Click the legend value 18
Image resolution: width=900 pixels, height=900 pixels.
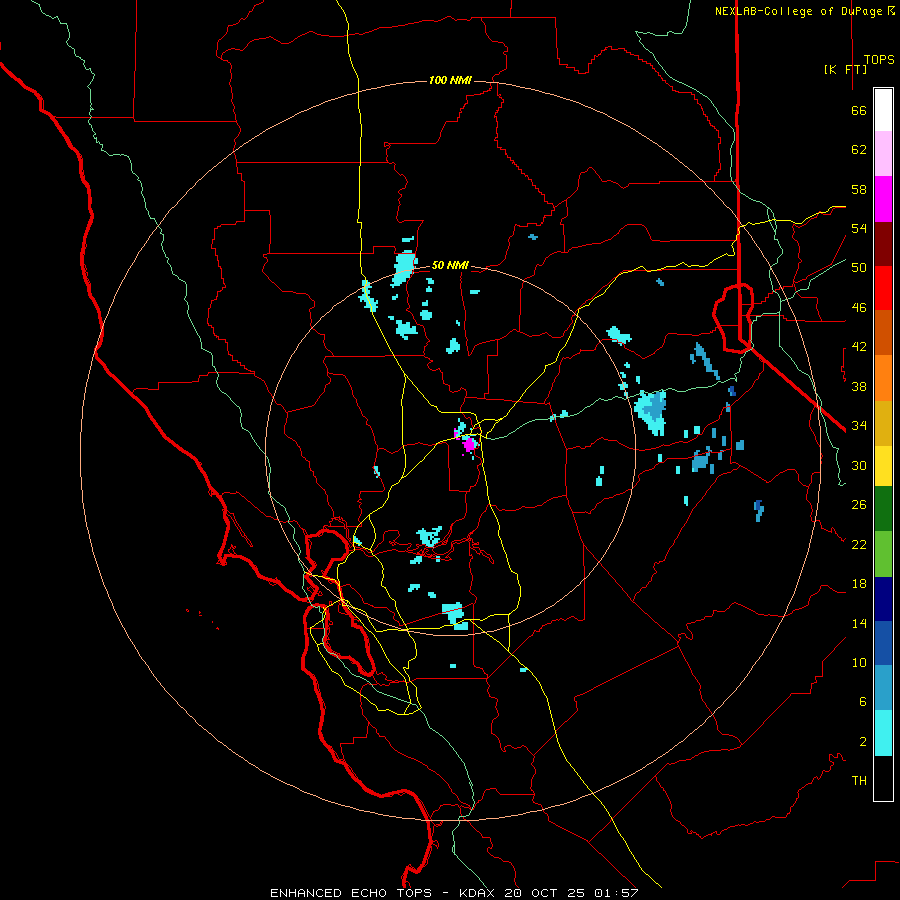(859, 584)
